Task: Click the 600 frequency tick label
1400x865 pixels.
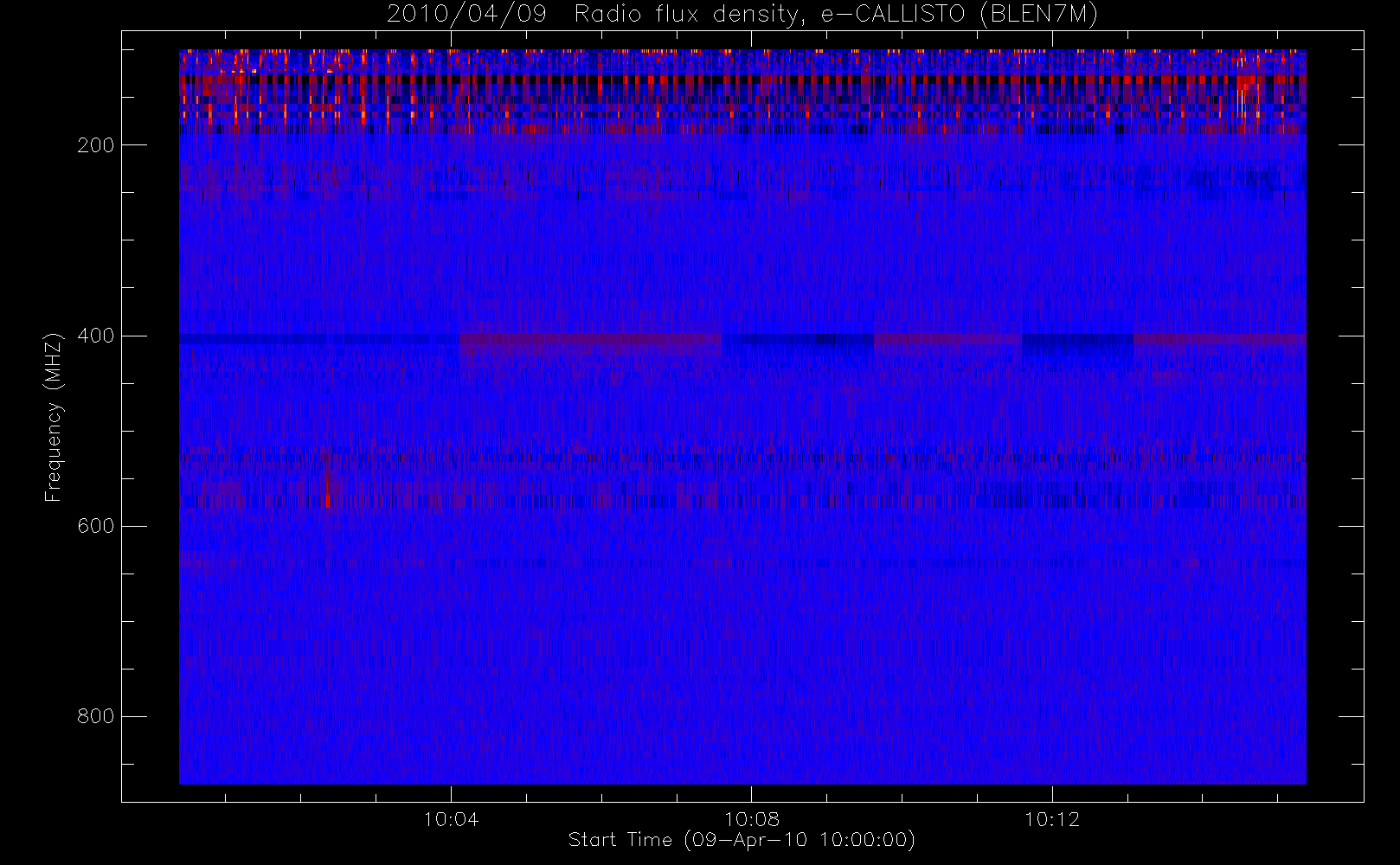Action: point(96,526)
